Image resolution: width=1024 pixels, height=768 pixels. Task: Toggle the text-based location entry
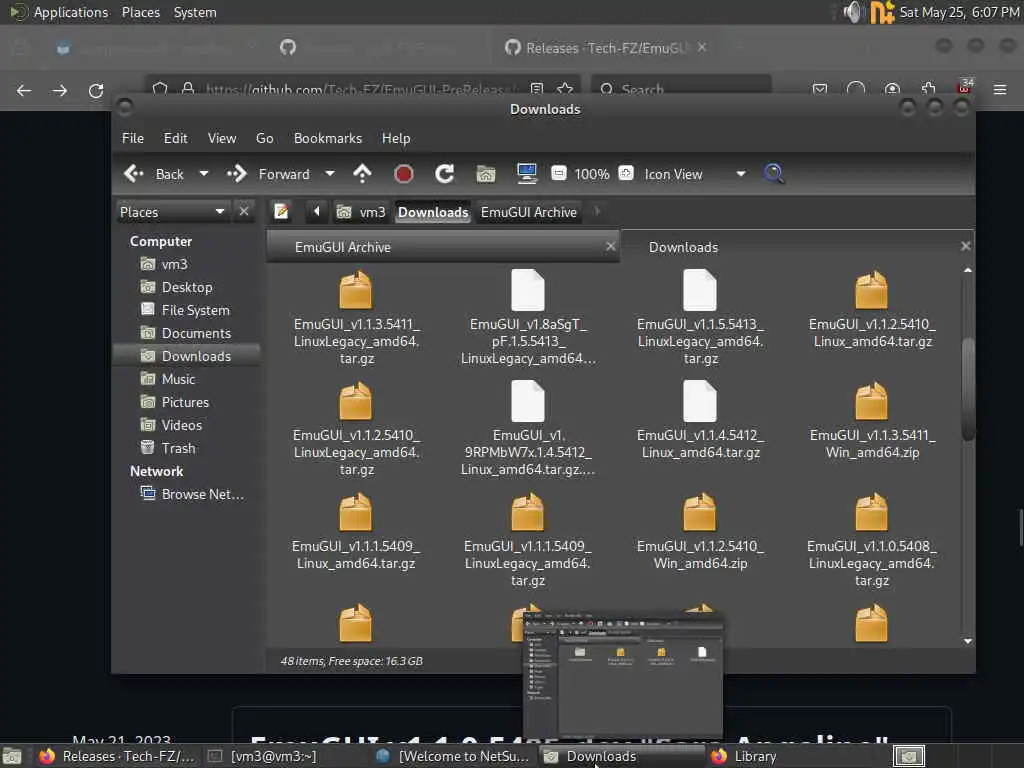[282, 212]
